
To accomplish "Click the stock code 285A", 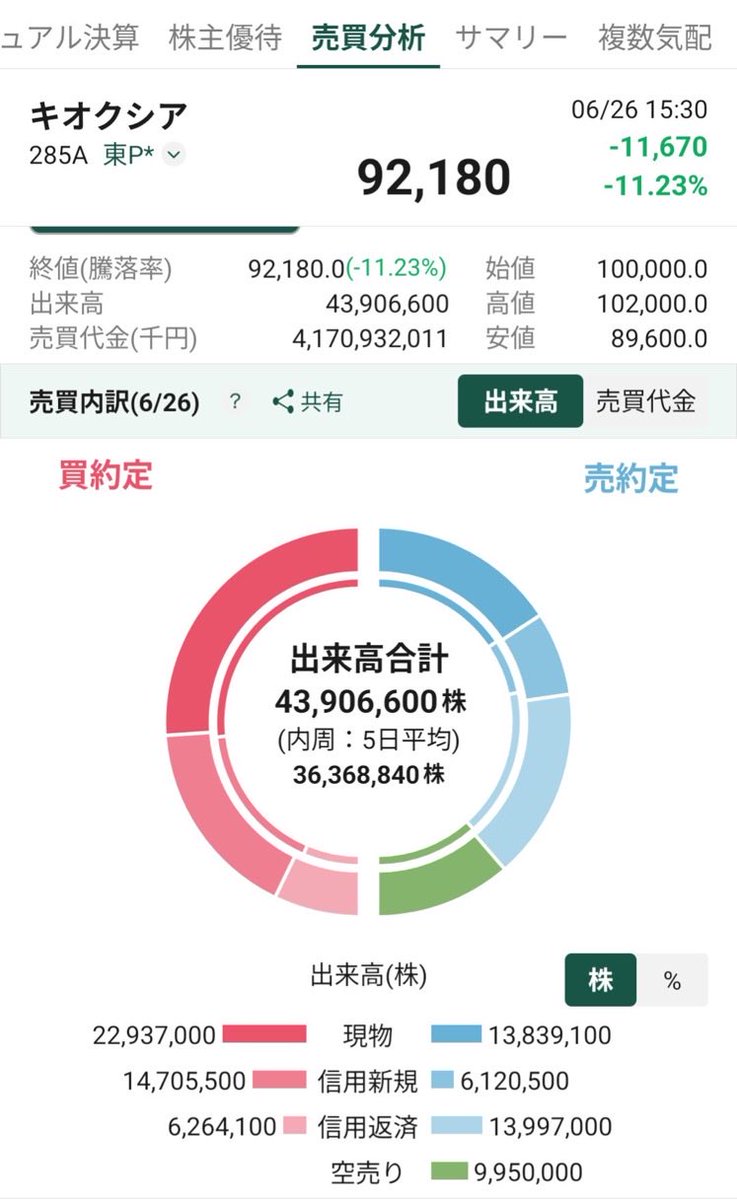I will (x=61, y=155).
